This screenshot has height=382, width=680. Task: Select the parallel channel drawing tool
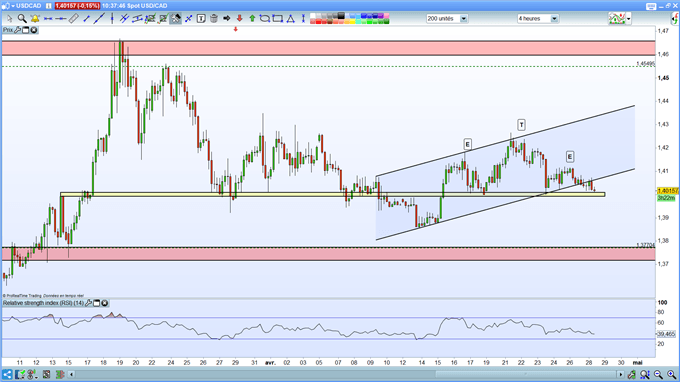137,19
